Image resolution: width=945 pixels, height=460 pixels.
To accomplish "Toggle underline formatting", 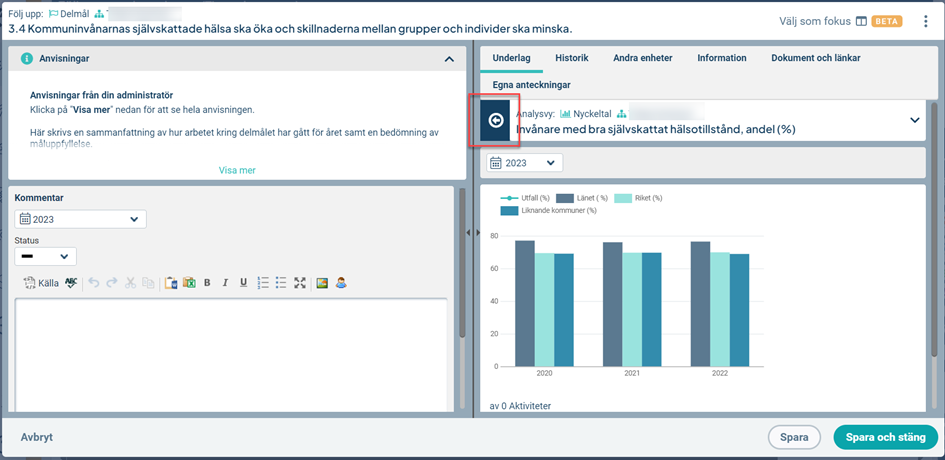I will [x=243, y=282].
